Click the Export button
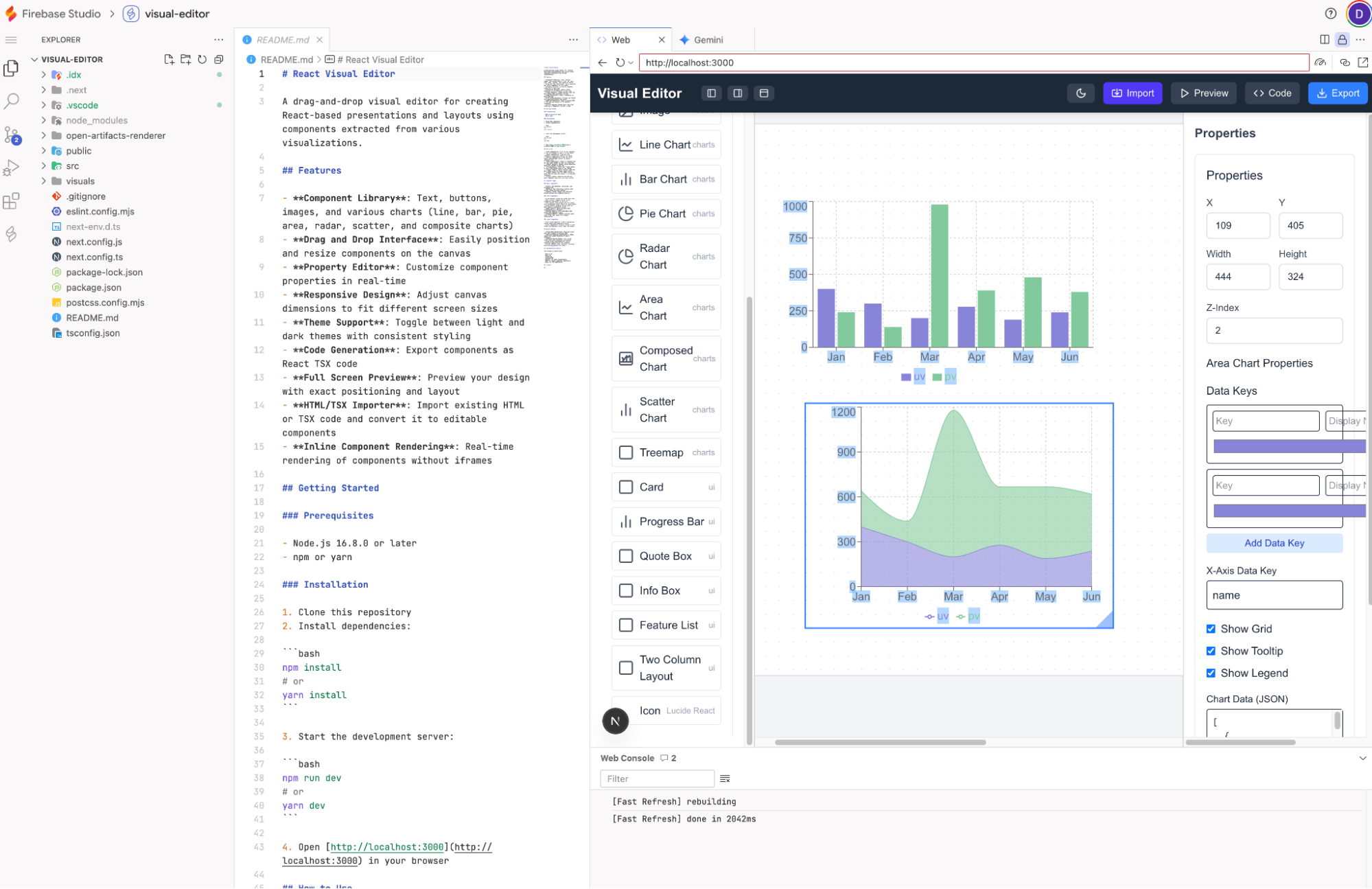The height and width of the screenshot is (889, 1372). click(1337, 93)
